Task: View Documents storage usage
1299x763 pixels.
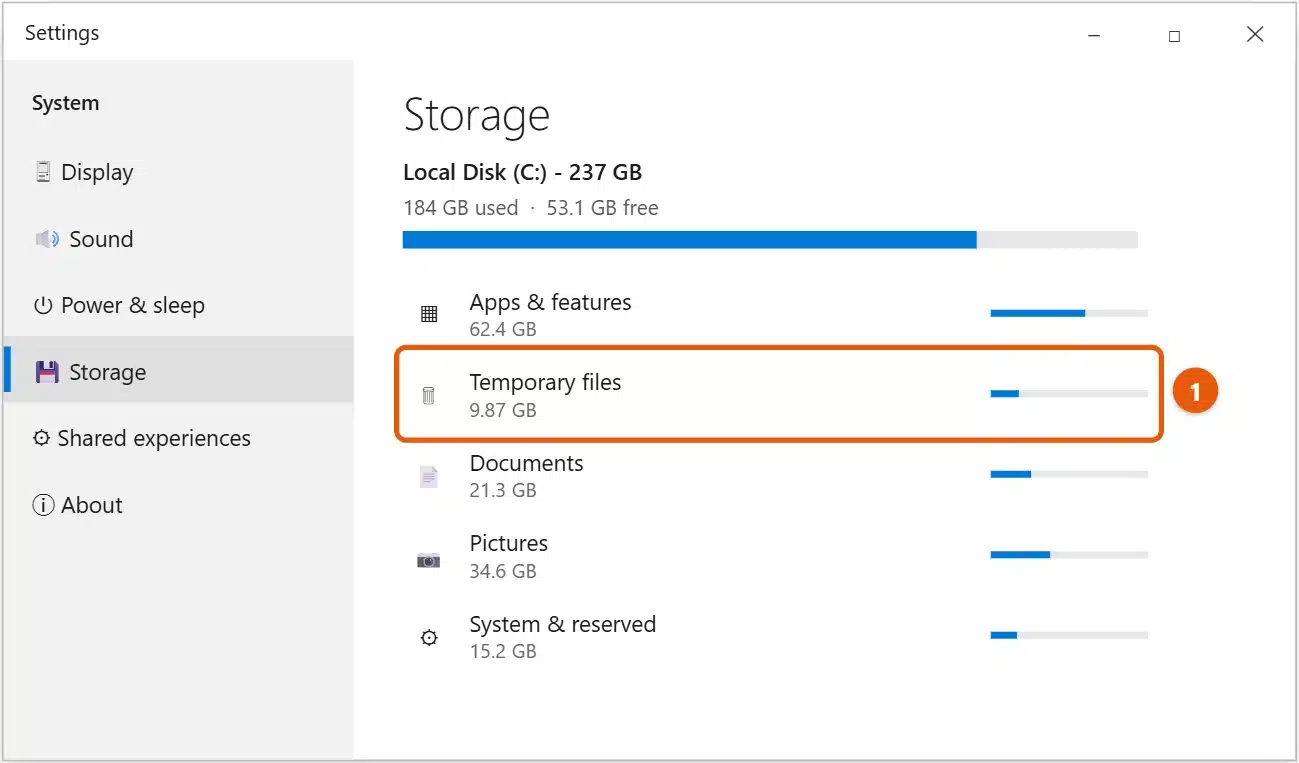Action: [x=779, y=476]
